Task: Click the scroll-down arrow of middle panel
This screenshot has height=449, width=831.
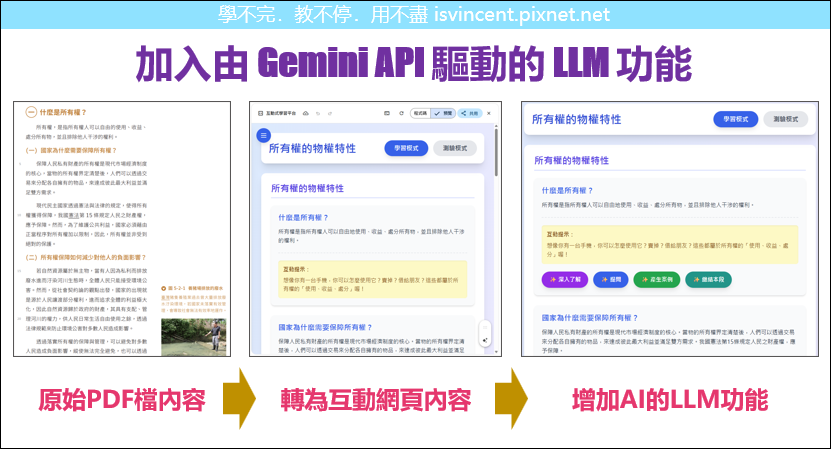Action: (x=497, y=351)
